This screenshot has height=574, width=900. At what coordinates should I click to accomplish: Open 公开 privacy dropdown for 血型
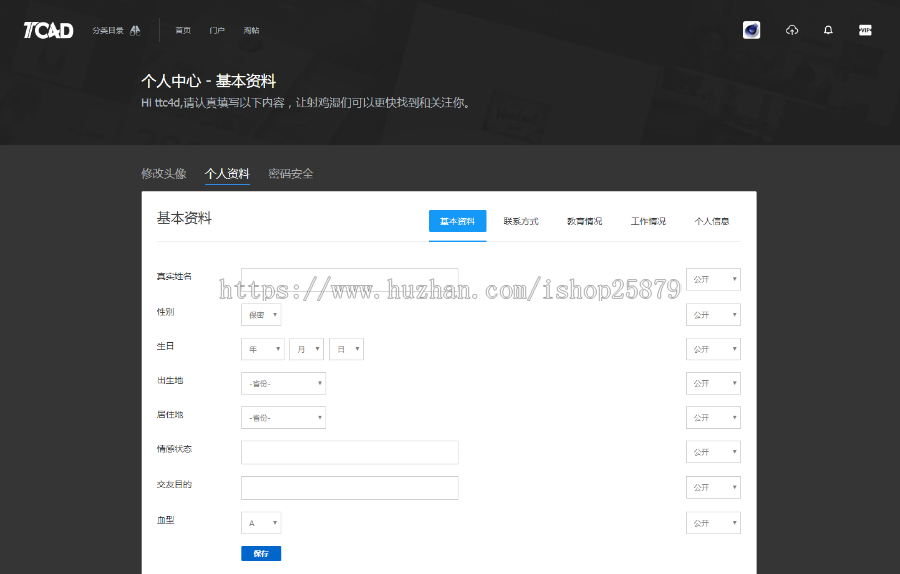[x=713, y=523]
